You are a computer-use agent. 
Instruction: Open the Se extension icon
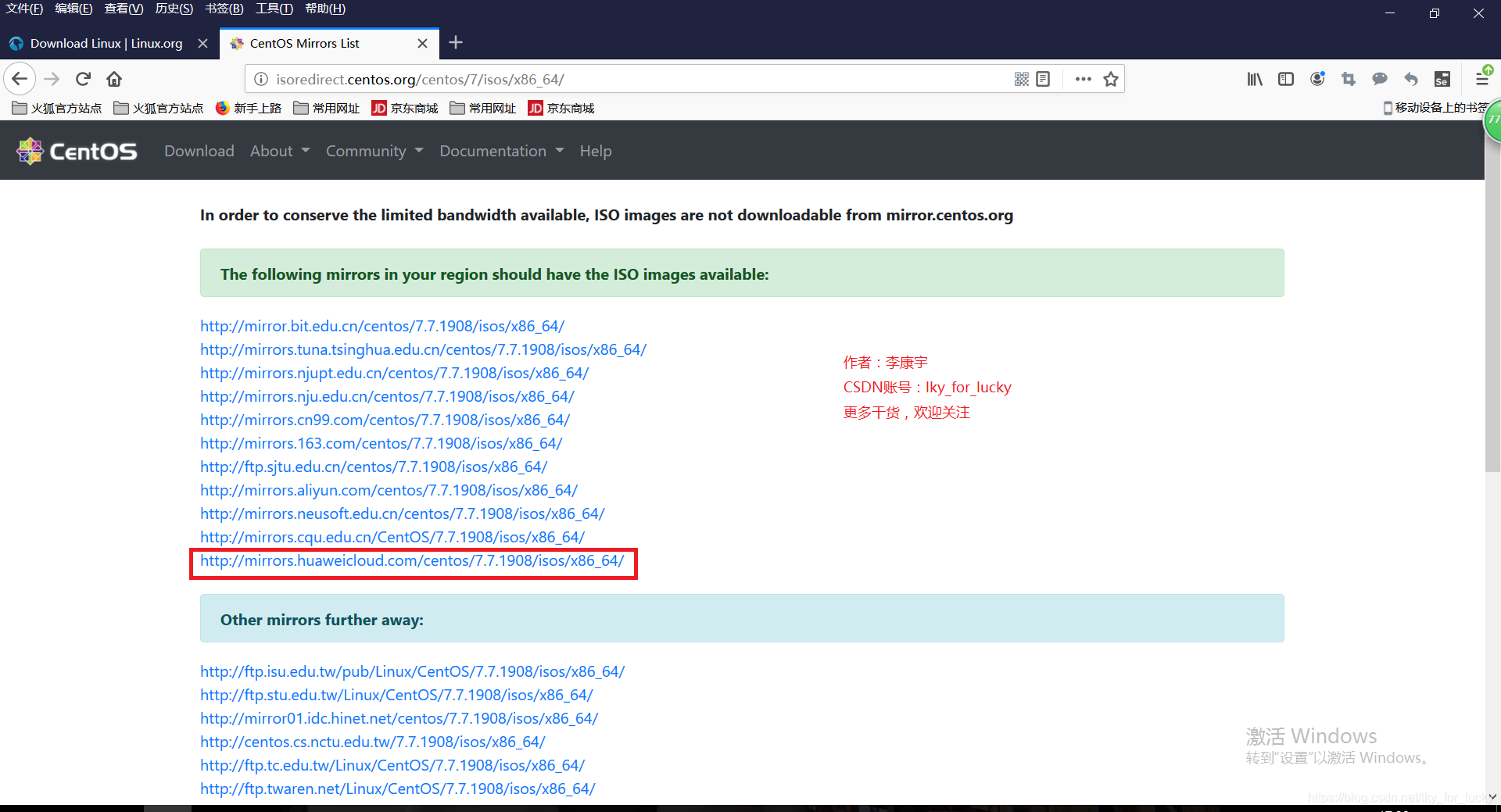(1442, 79)
